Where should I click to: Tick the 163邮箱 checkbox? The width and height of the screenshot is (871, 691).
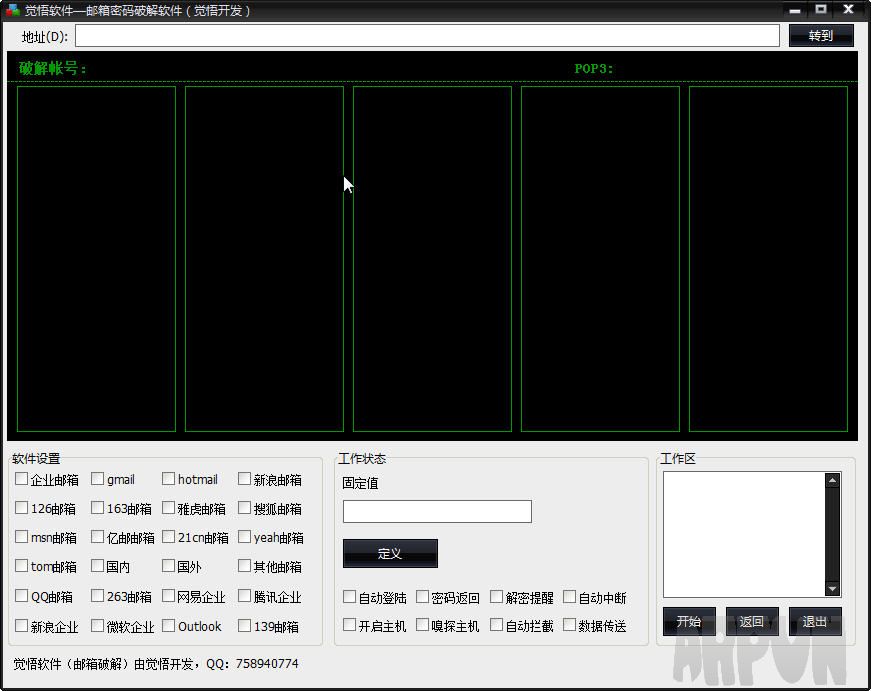[98, 508]
